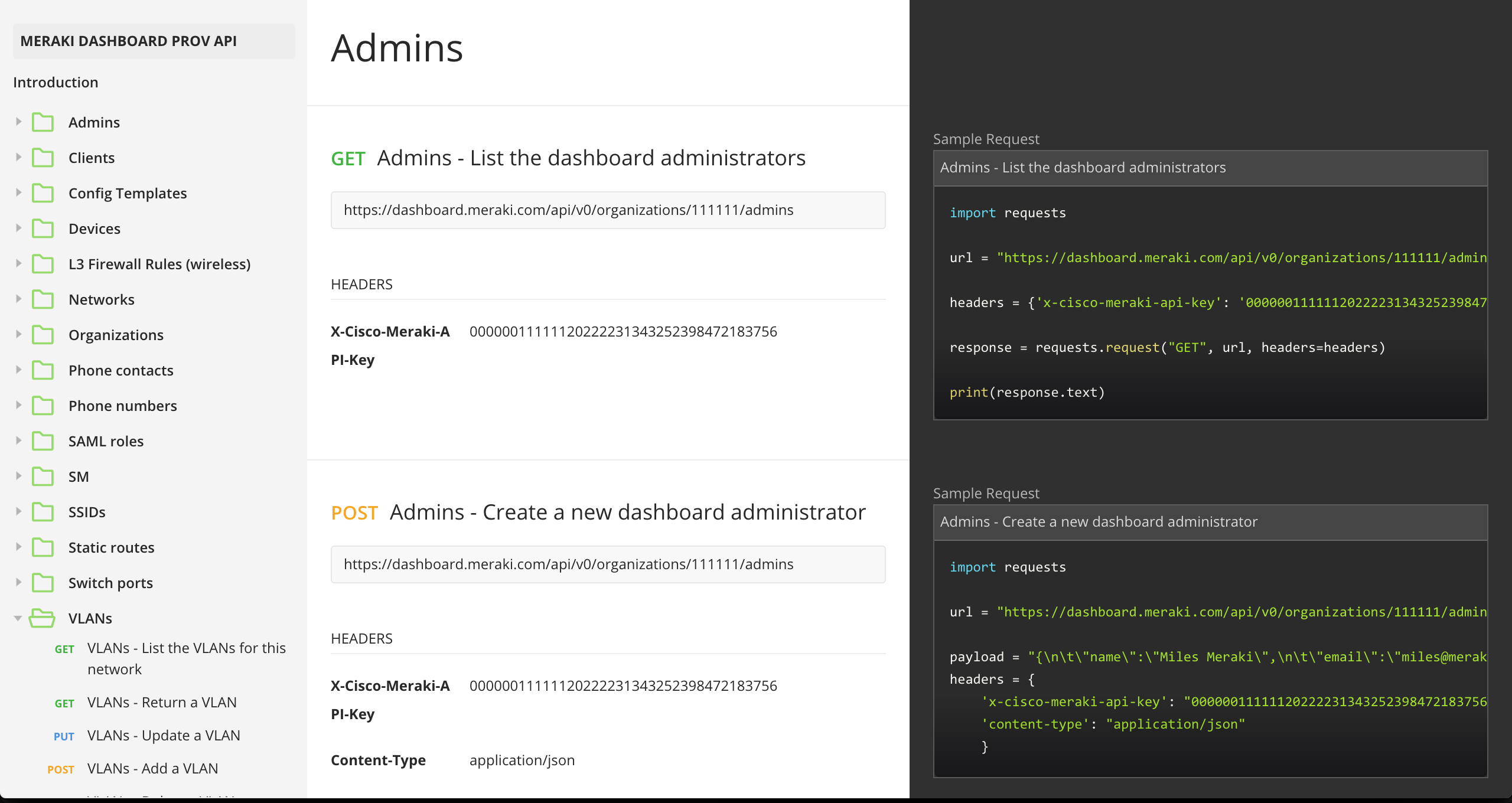
Task: Open VLANs - Update a VLAN request
Action: tap(164, 735)
